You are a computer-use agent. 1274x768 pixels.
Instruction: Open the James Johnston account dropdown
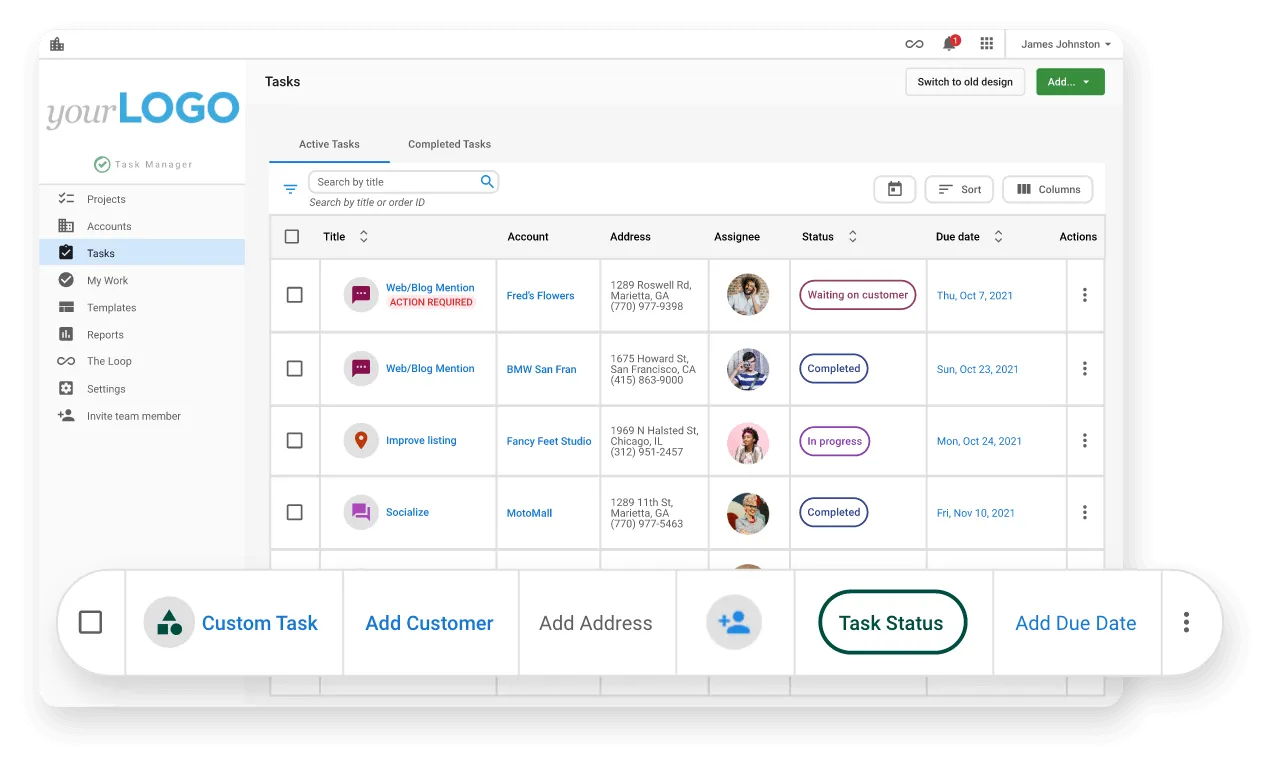(1064, 43)
